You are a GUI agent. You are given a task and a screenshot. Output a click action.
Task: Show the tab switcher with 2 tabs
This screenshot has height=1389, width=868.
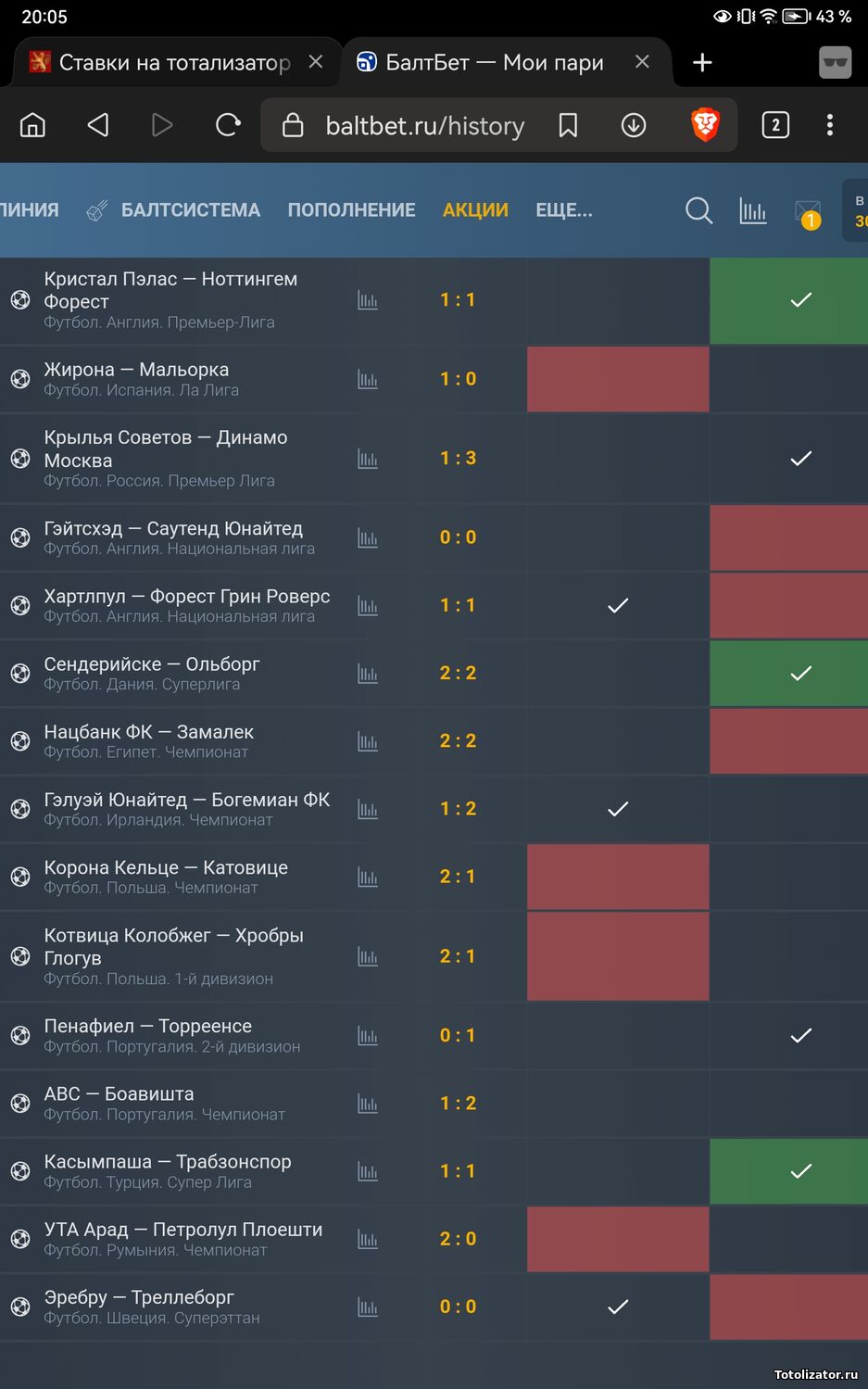point(775,125)
